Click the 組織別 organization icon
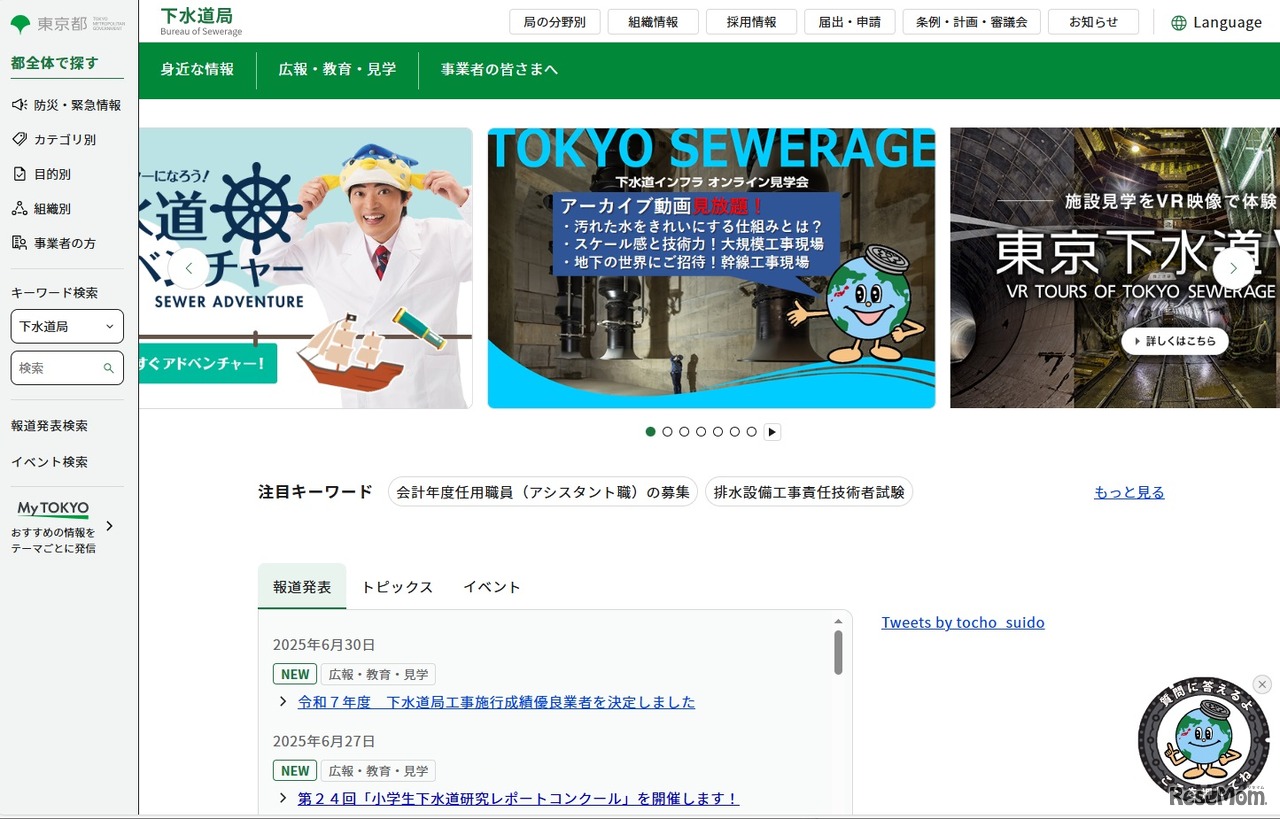1280x819 pixels. pyautogui.click(x=19, y=208)
